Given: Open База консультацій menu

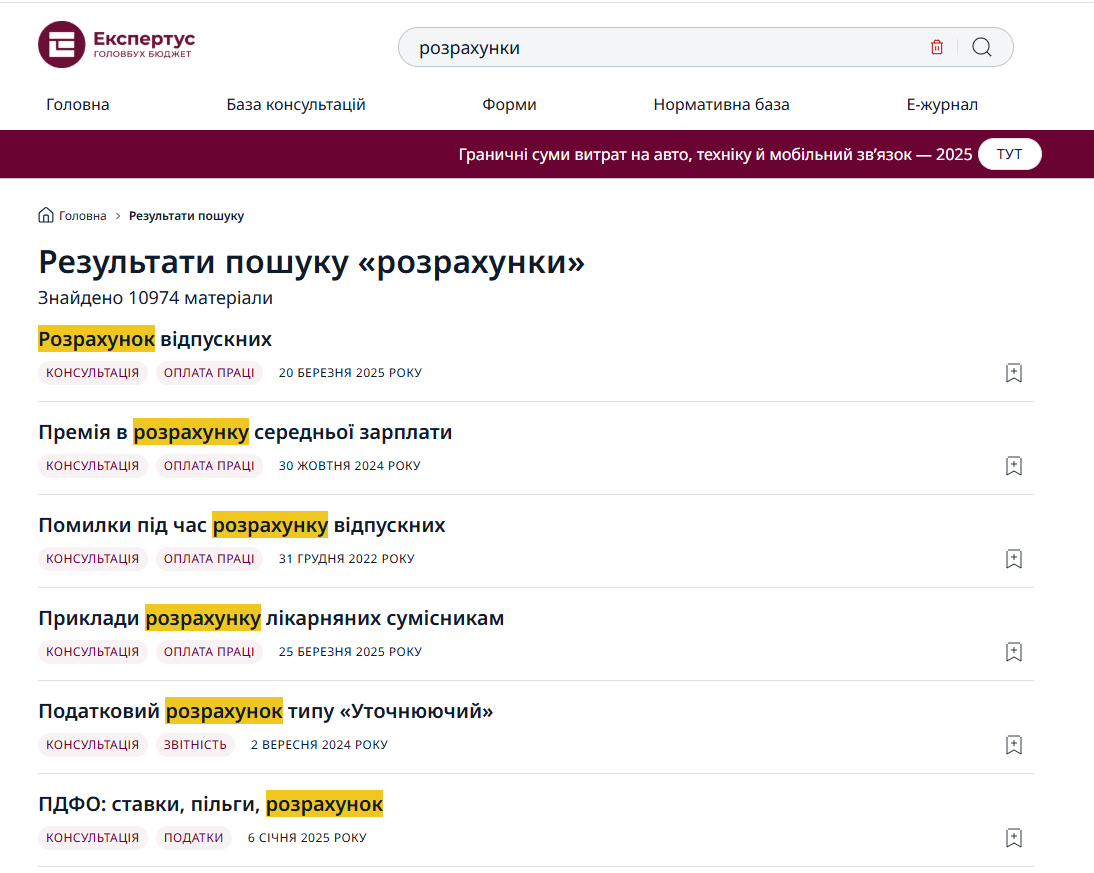Looking at the screenshot, I should 296,104.
